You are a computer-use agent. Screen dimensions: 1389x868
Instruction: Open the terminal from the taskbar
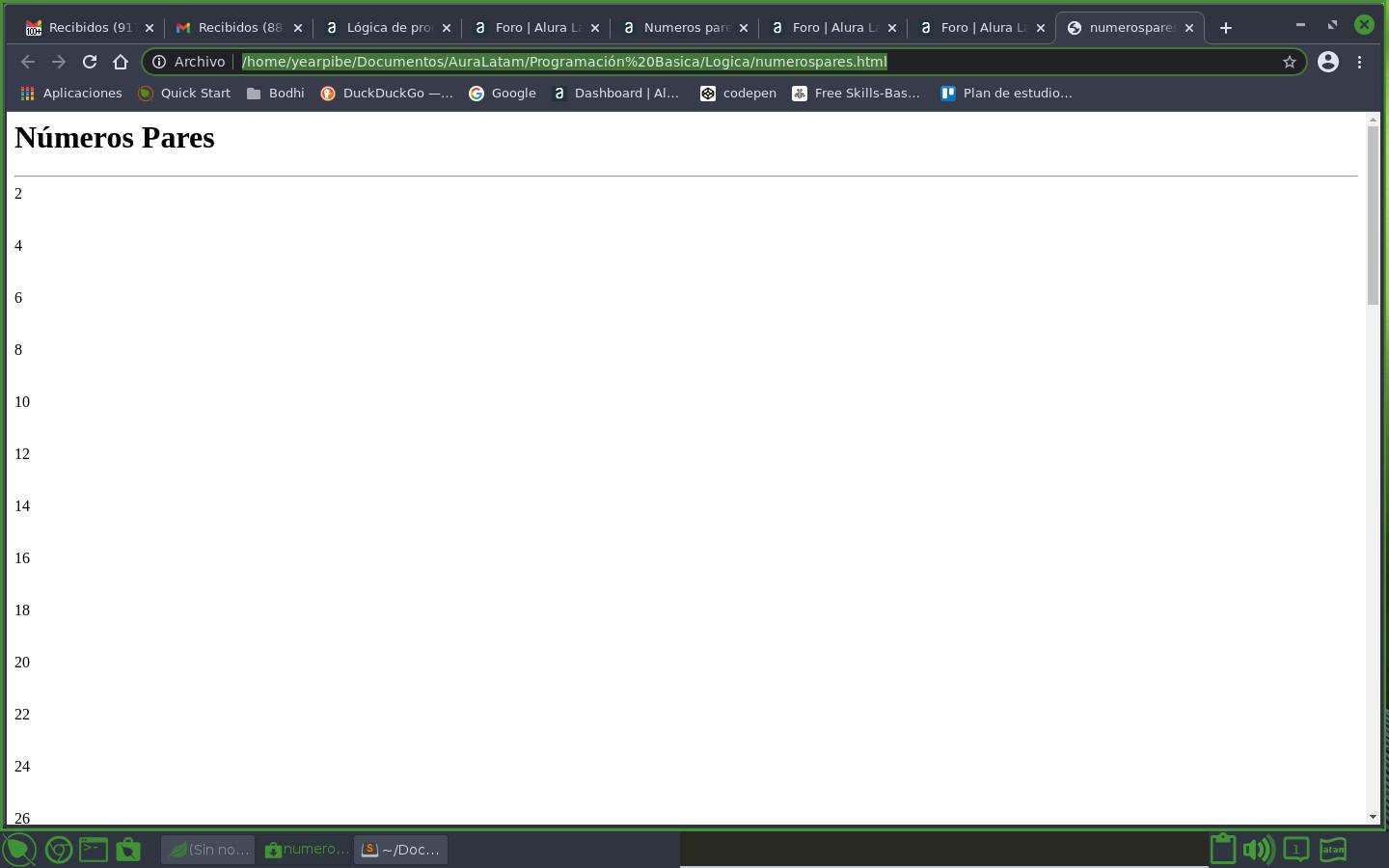(x=94, y=850)
